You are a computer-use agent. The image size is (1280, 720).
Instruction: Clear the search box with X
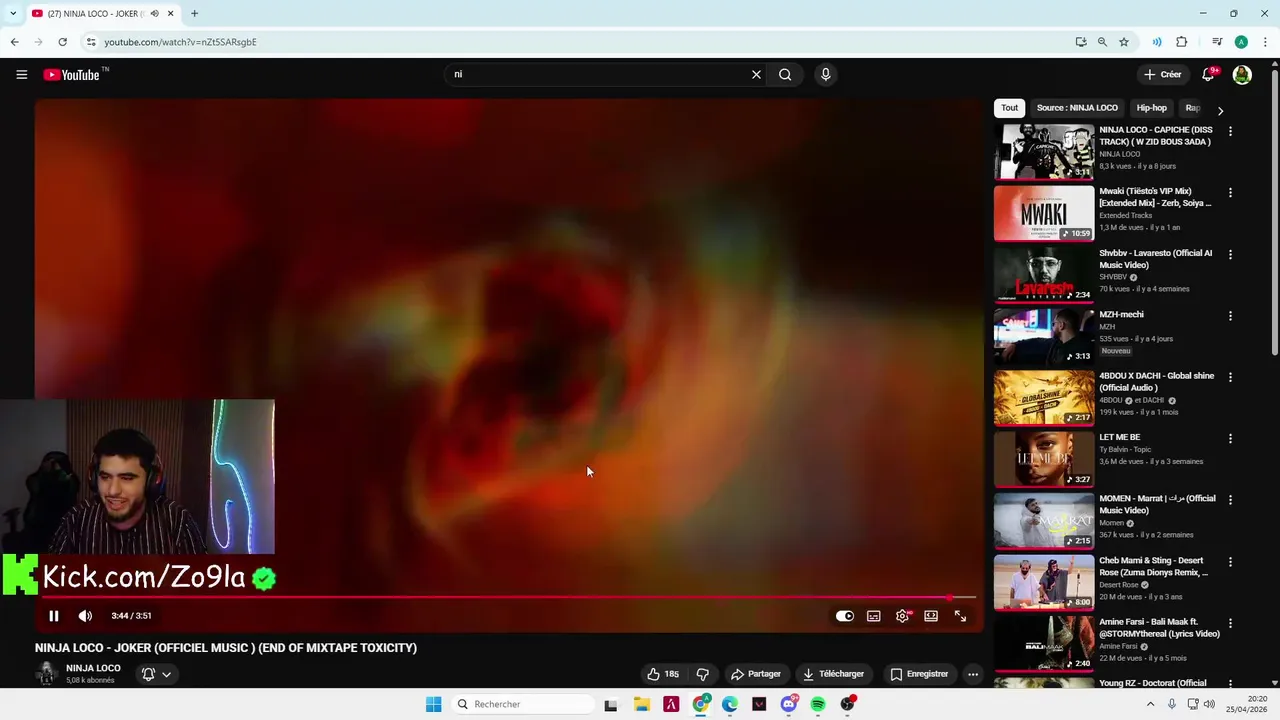pyautogui.click(x=756, y=74)
